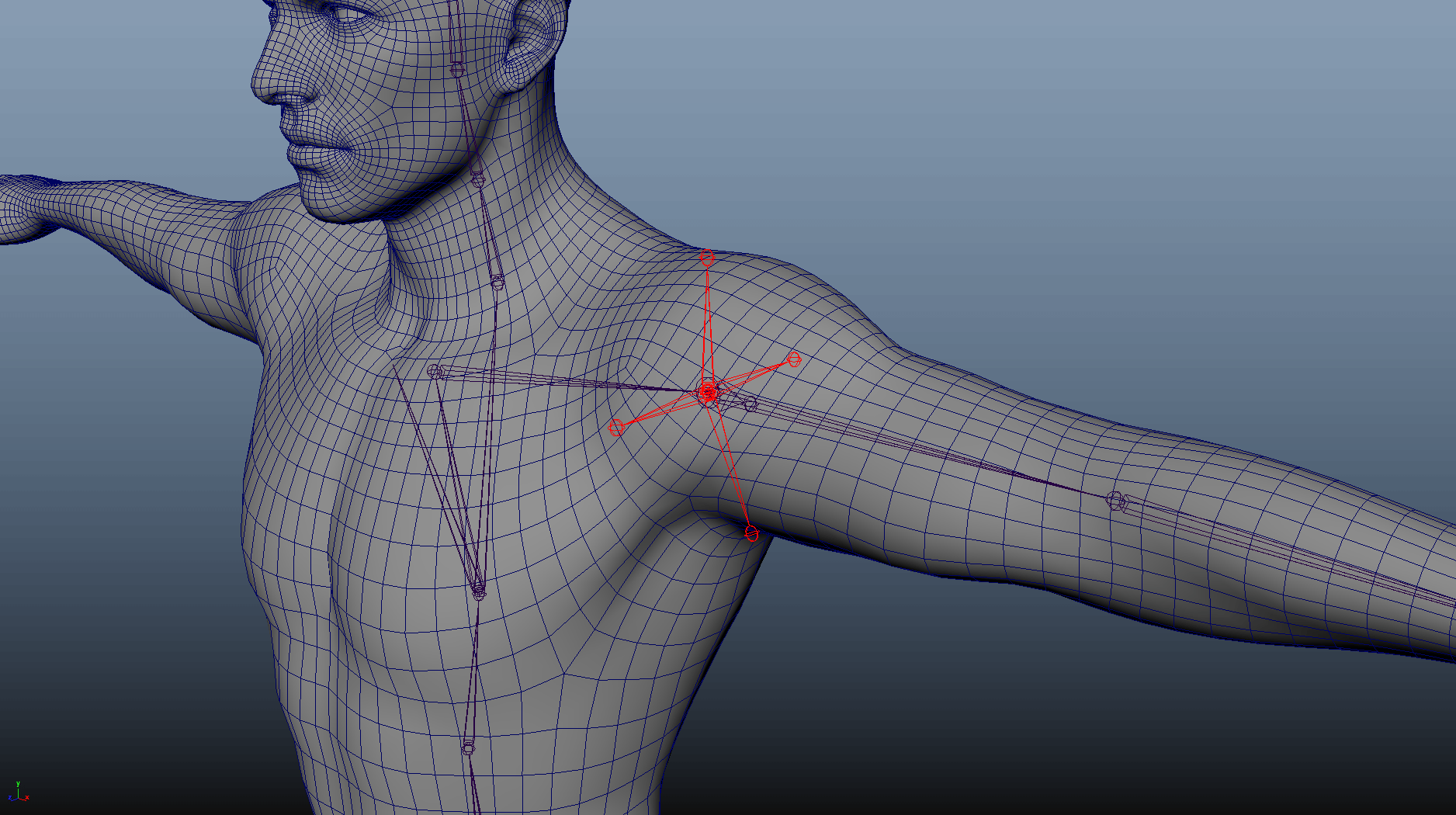
Task: Select the red shoulder joint at the star center
Action: pyautogui.click(x=707, y=393)
